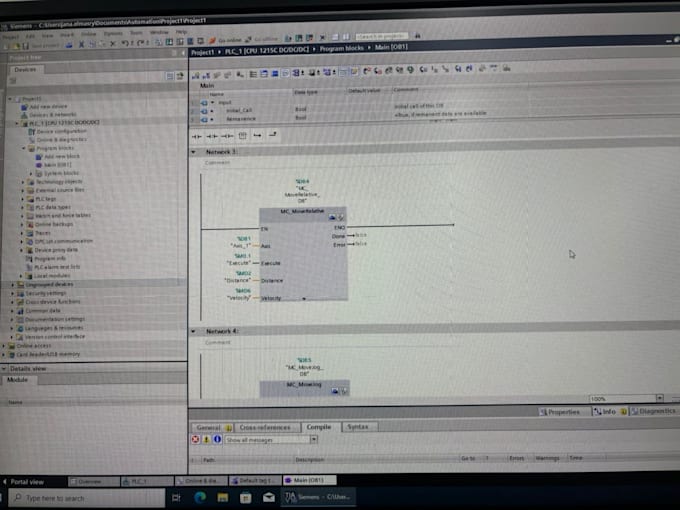
Task: Click Portal view button
Action: click(x=23, y=482)
